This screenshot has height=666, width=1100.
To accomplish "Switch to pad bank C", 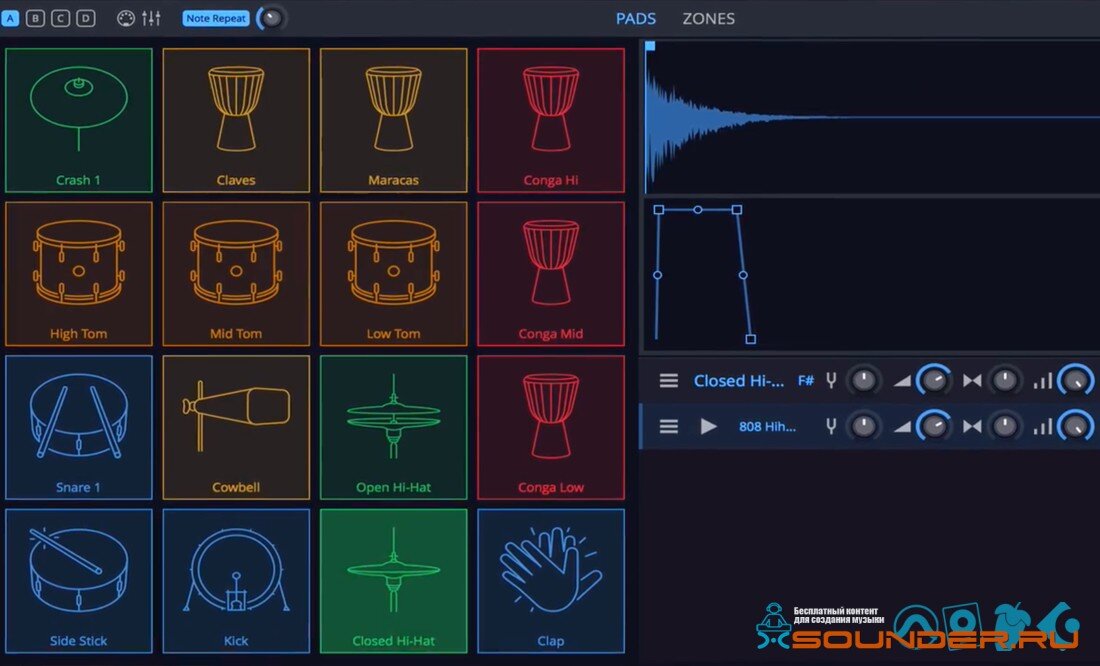I will click(x=60, y=18).
